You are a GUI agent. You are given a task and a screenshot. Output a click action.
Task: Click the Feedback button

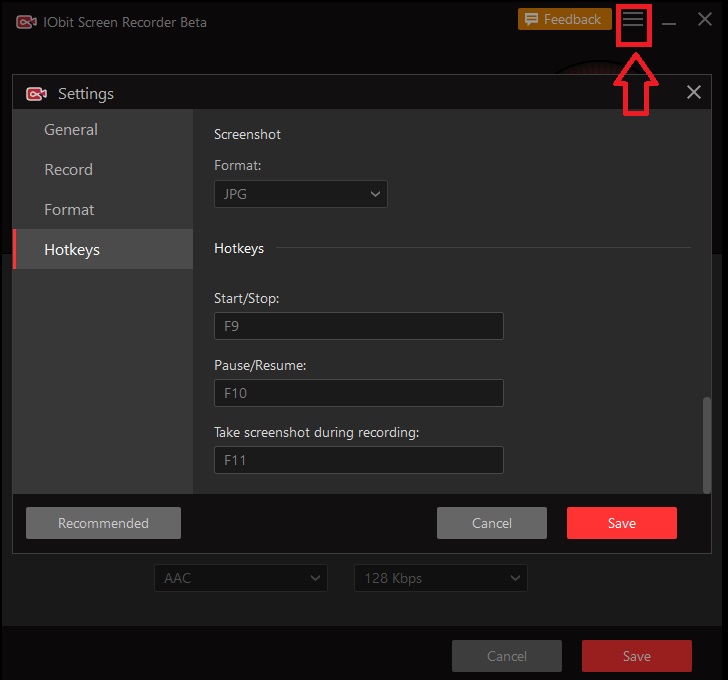pyautogui.click(x=564, y=19)
